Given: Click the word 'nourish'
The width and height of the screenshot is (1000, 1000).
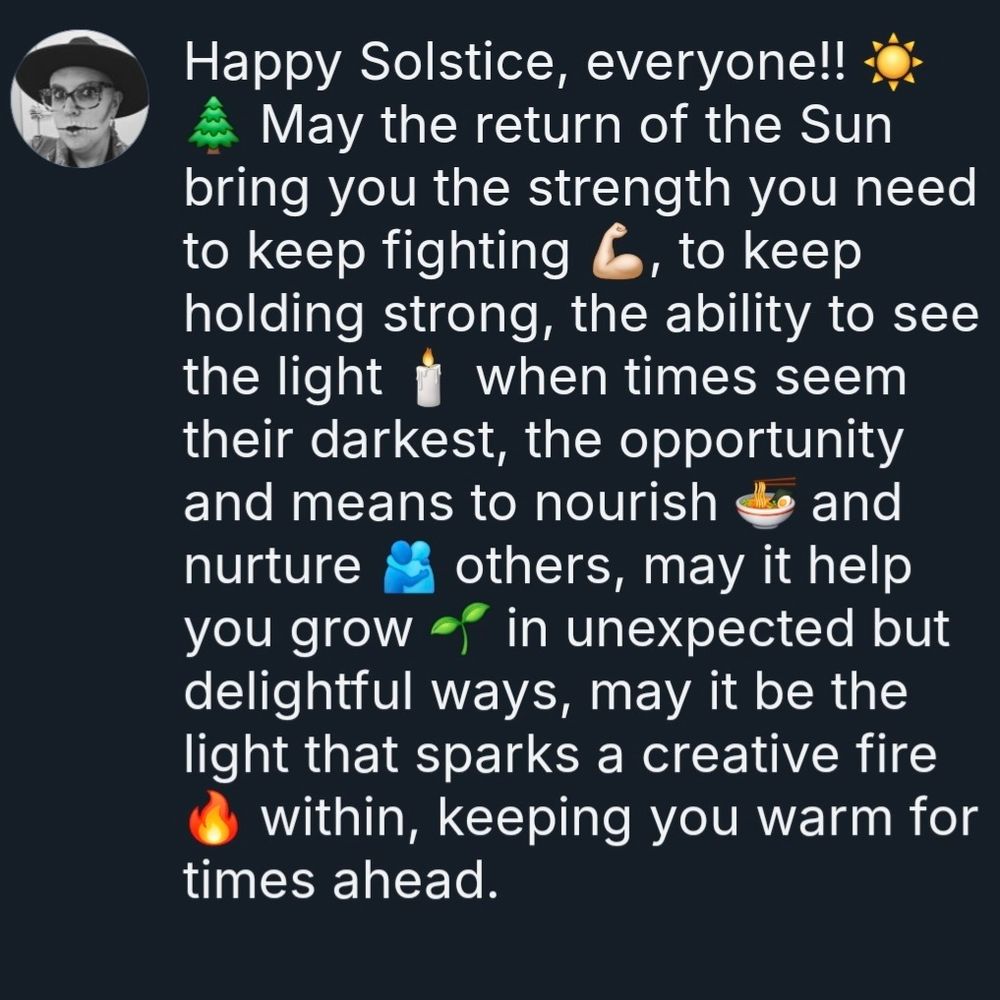Looking at the screenshot, I should (626, 503).
